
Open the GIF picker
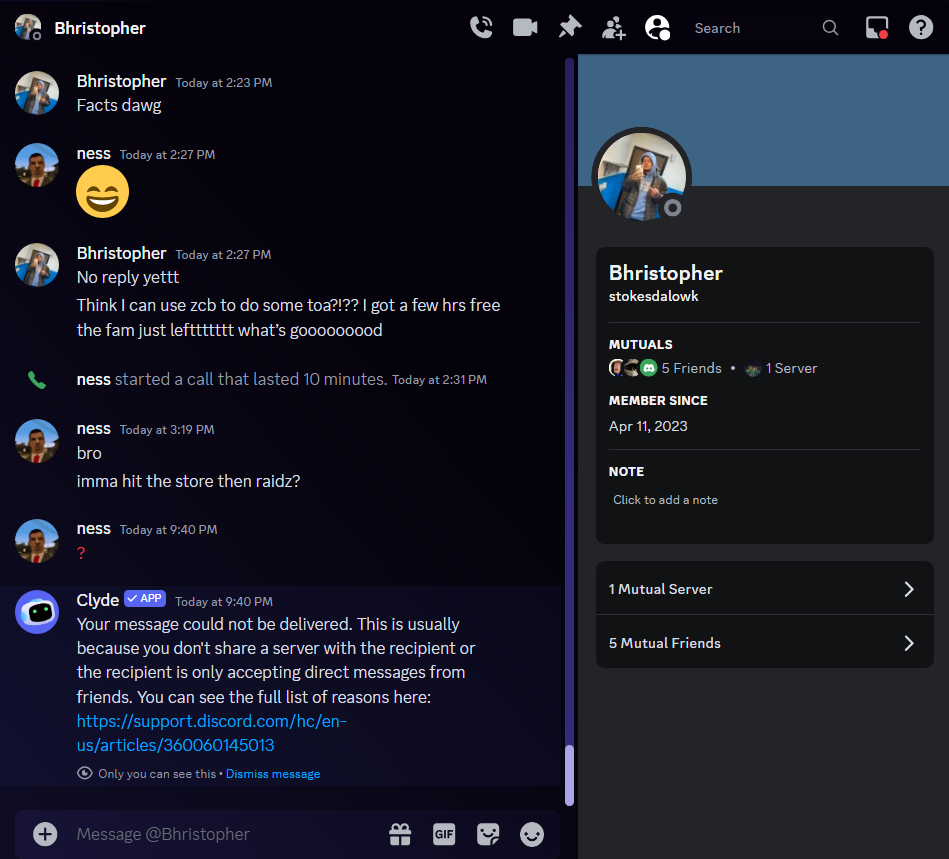tap(444, 834)
